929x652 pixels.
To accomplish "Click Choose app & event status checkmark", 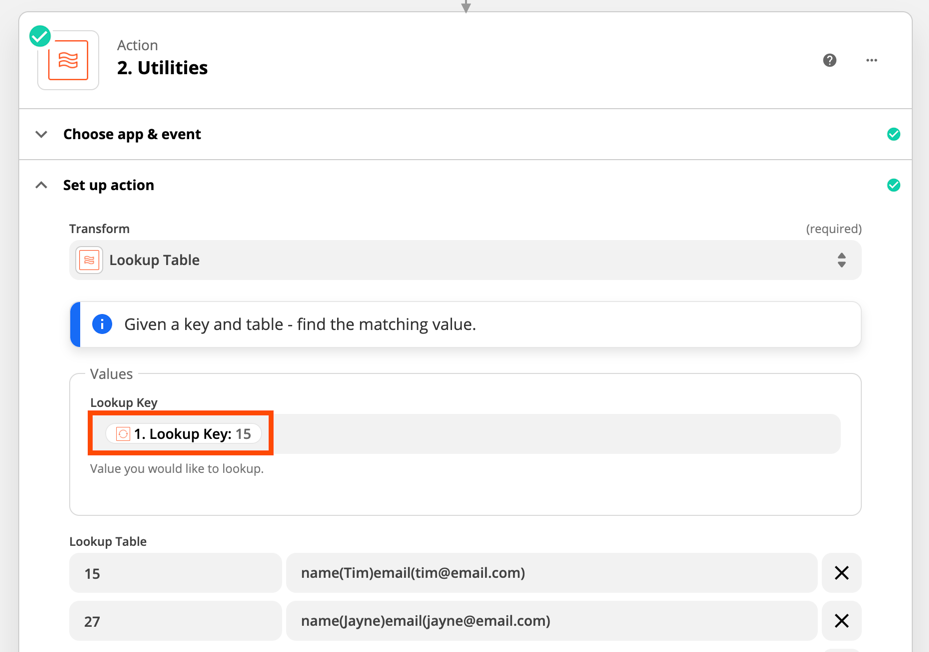I will coord(893,135).
